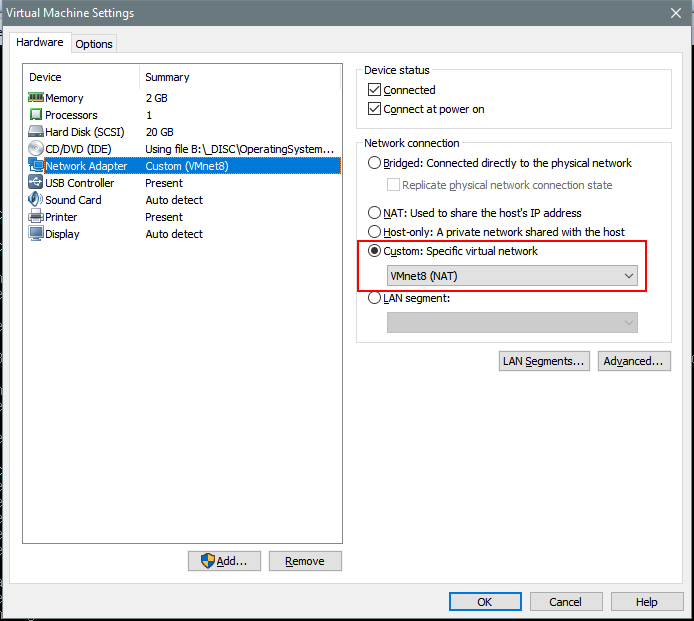The height and width of the screenshot is (621, 694).
Task: Click the Add... hardware button
Action: point(224,561)
